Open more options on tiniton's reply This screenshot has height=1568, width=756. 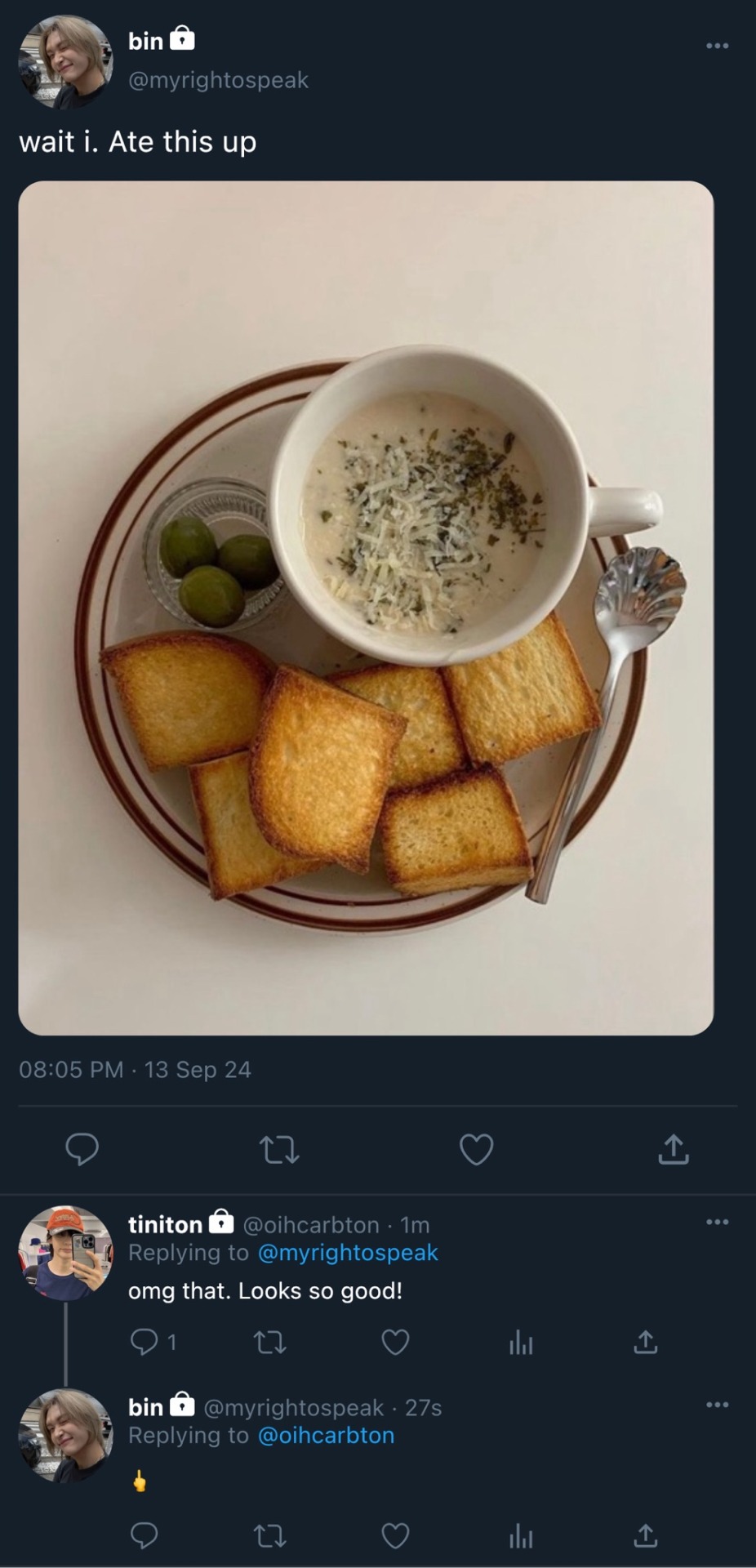coord(717,1223)
